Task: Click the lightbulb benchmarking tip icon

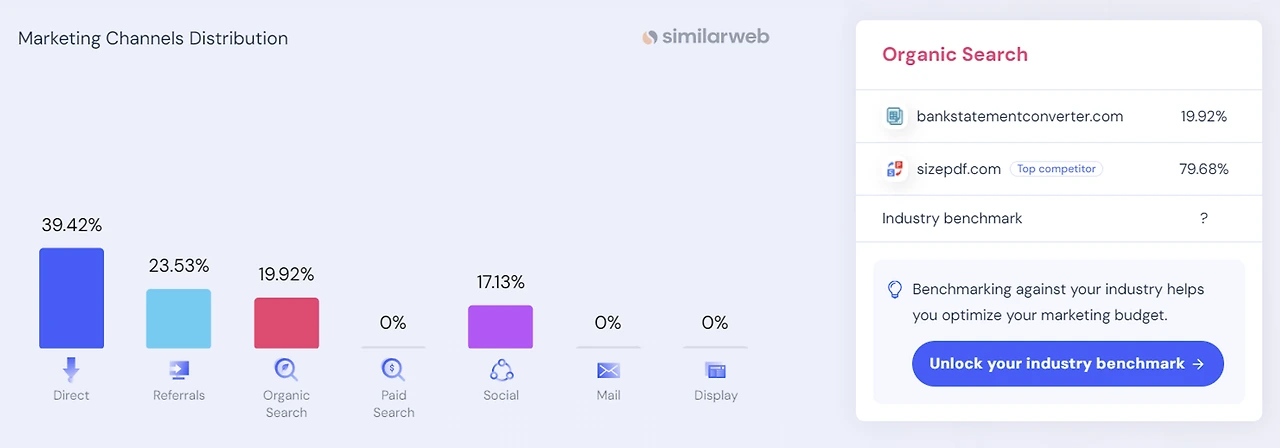Action: tap(895, 290)
